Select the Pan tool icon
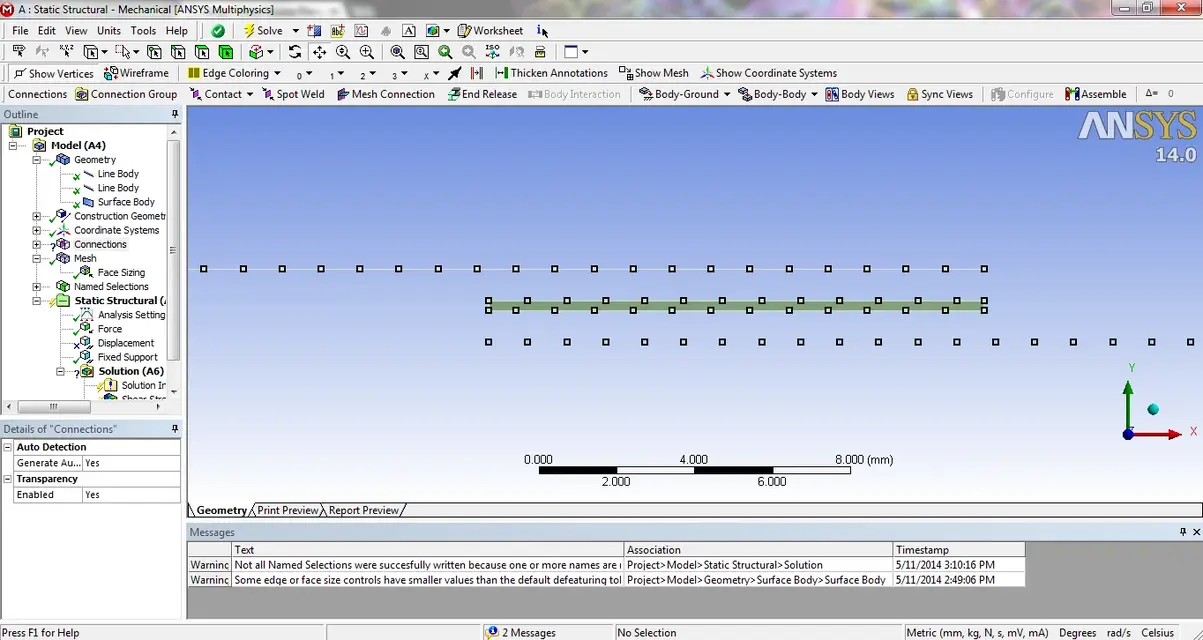Image resolution: width=1203 pixels, height=640 pixels. coord(319,52)
